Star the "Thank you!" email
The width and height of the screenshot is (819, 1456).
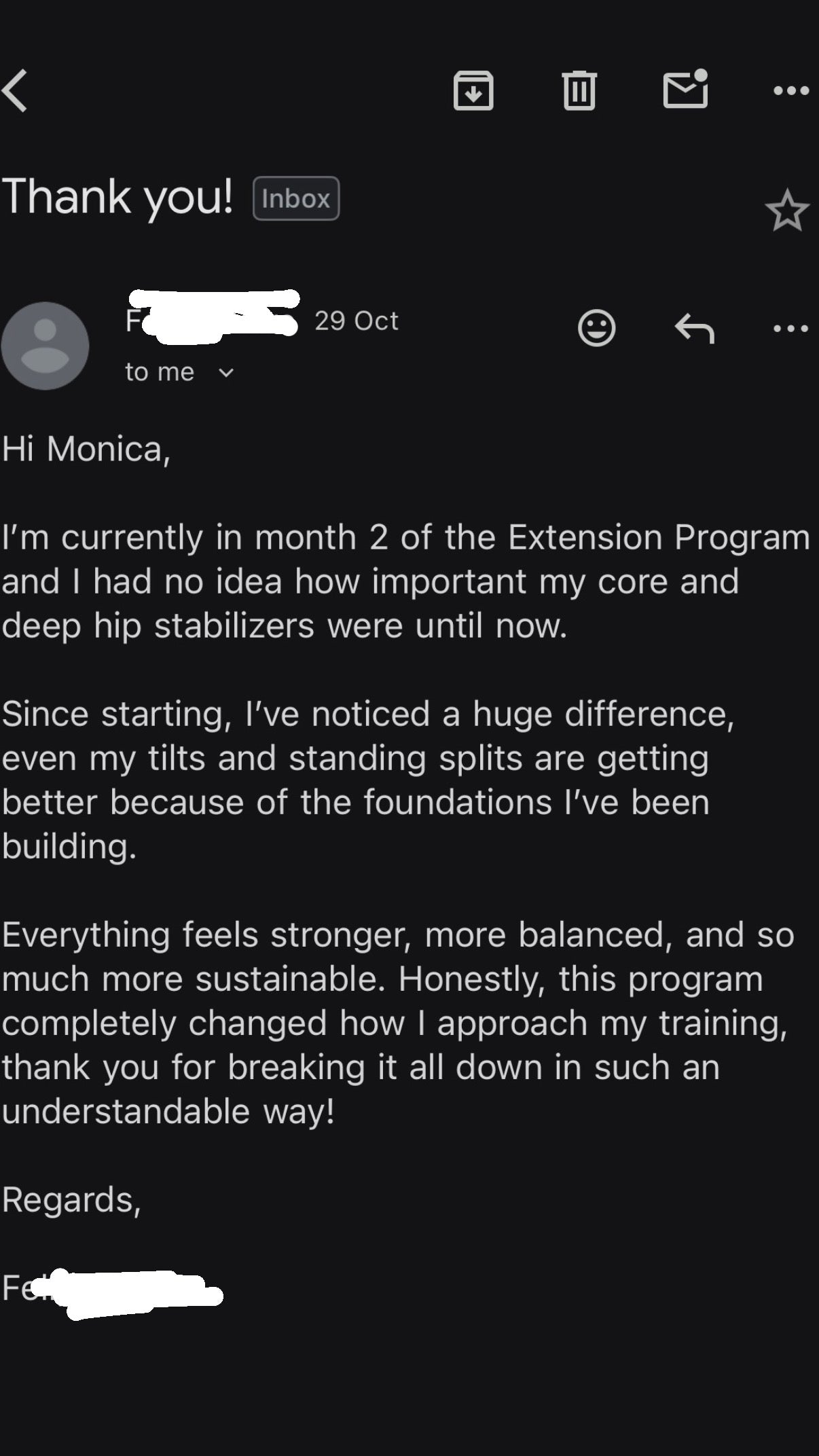(x=787, y=211)
